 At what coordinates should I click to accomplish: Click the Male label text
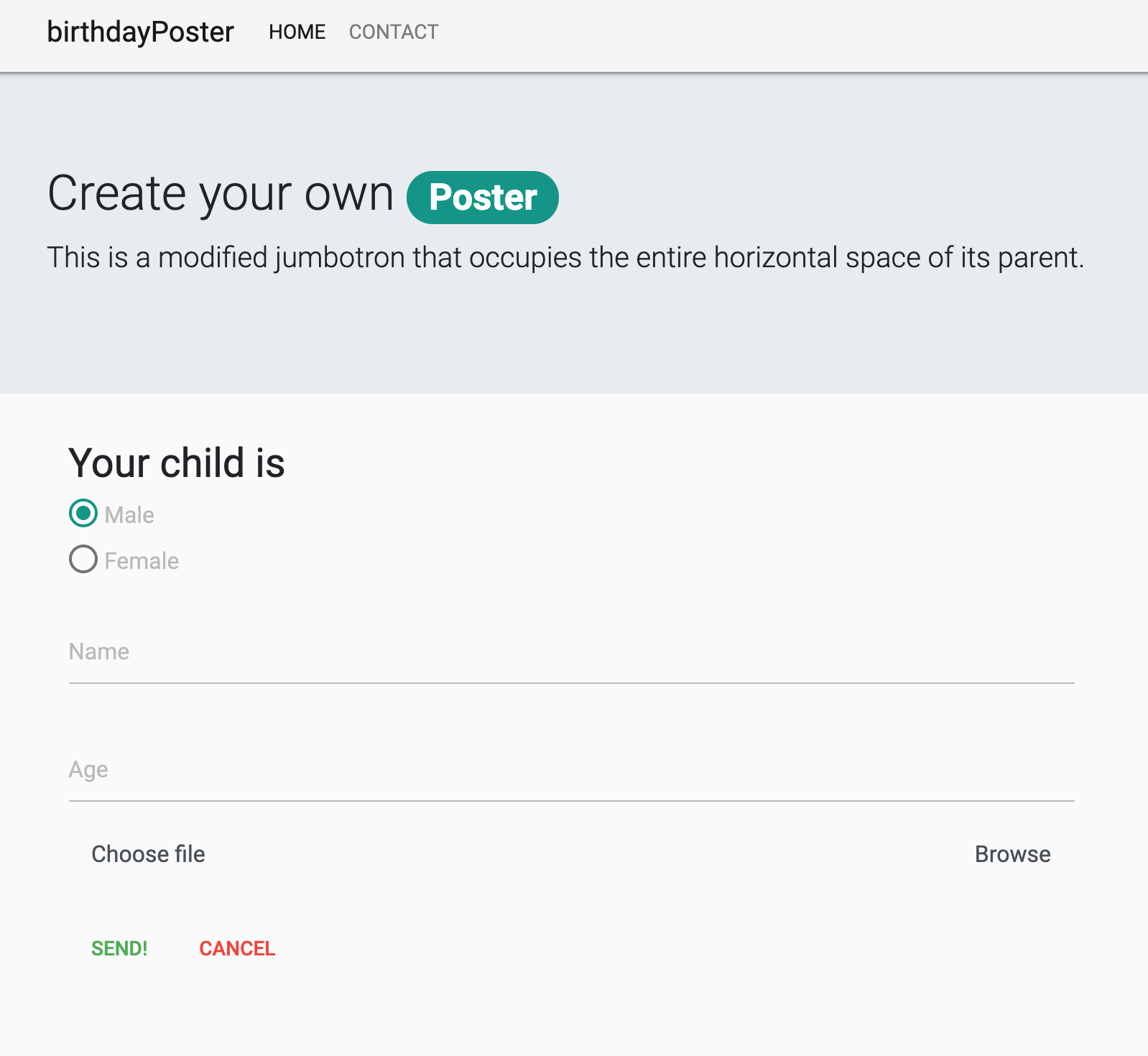point(129,514)
